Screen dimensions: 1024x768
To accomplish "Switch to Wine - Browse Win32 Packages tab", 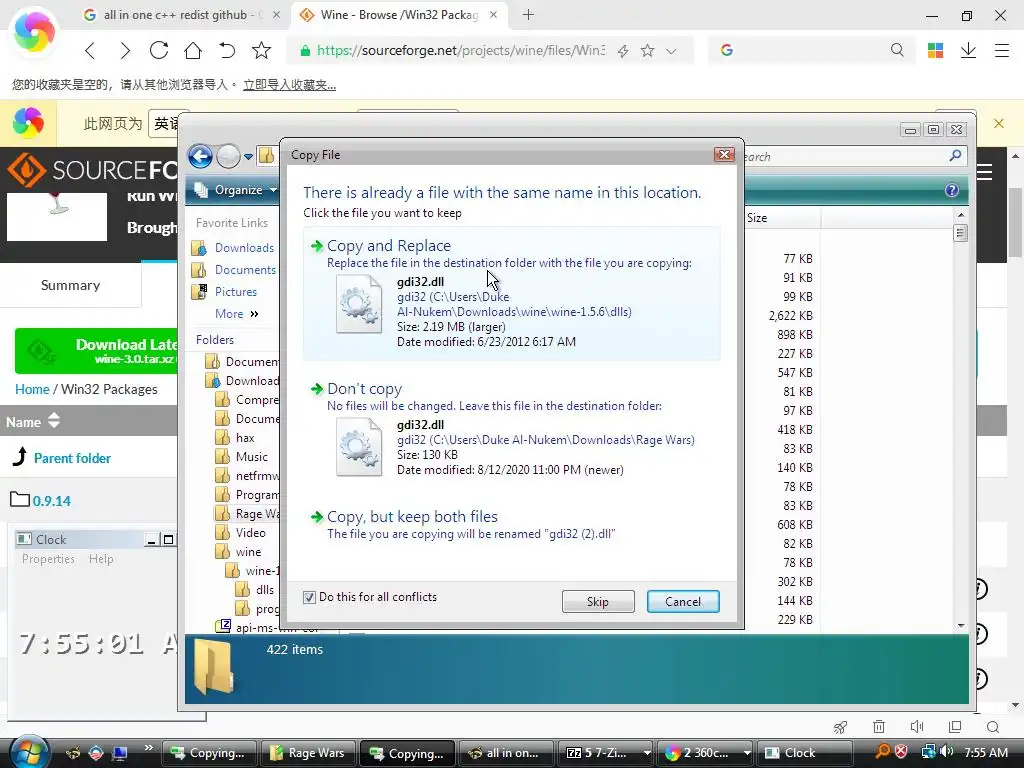I will [x=399, y=14].
